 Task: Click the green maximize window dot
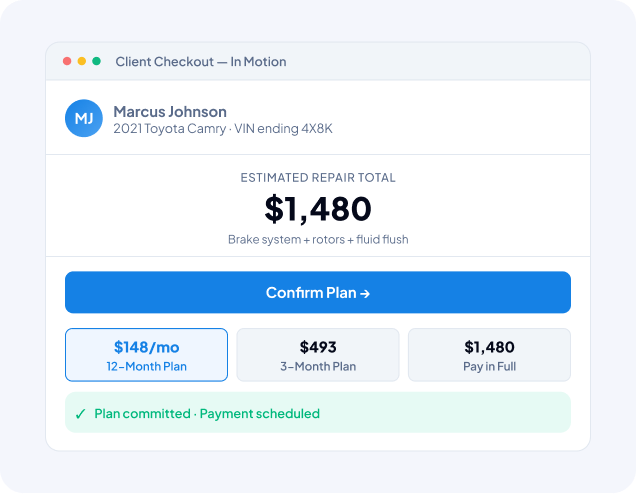[x=96, y=61]
